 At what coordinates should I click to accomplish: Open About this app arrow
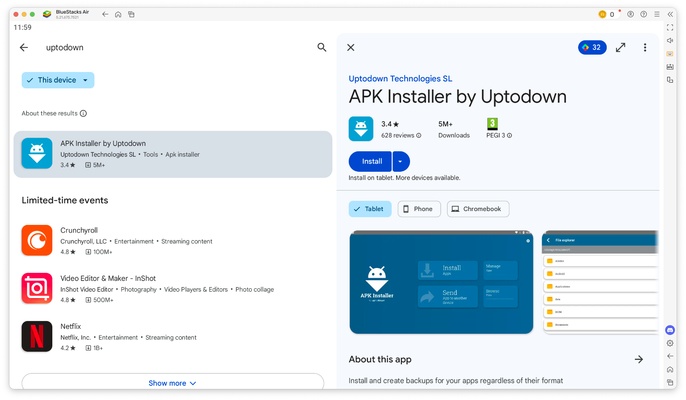(x=639, y=359)
